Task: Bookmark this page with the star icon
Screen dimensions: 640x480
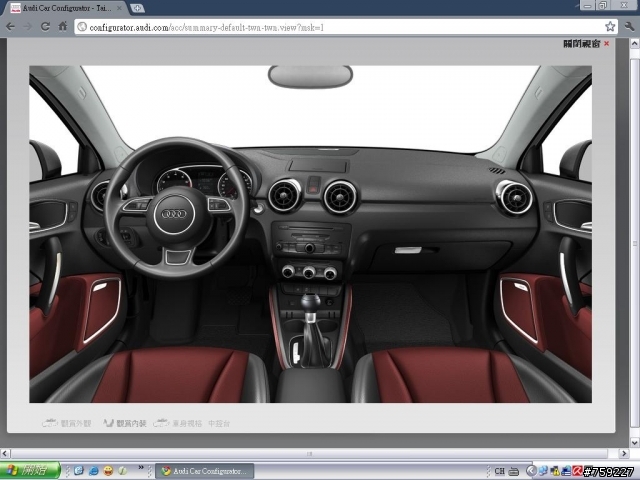Action: tap(610, 27)
